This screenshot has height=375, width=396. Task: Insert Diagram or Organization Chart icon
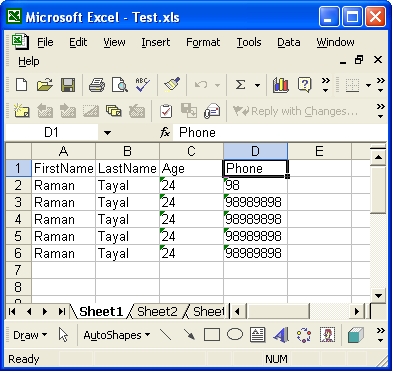pos(304,335)
